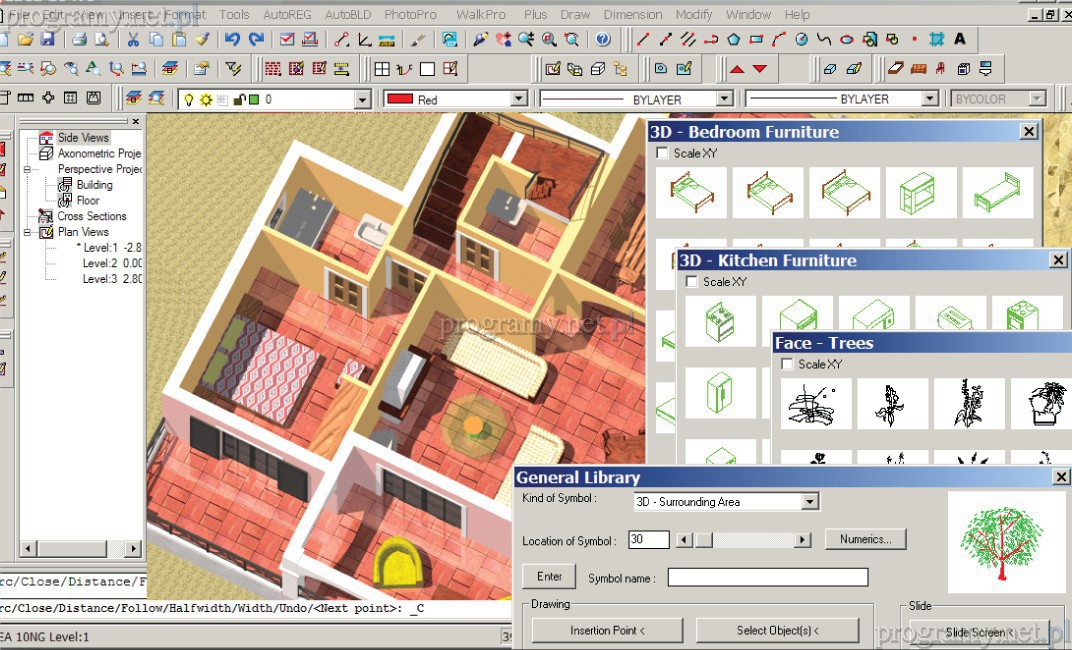Select the Polygon drawing tool
1072x650 pixels.
coord(733,40)
